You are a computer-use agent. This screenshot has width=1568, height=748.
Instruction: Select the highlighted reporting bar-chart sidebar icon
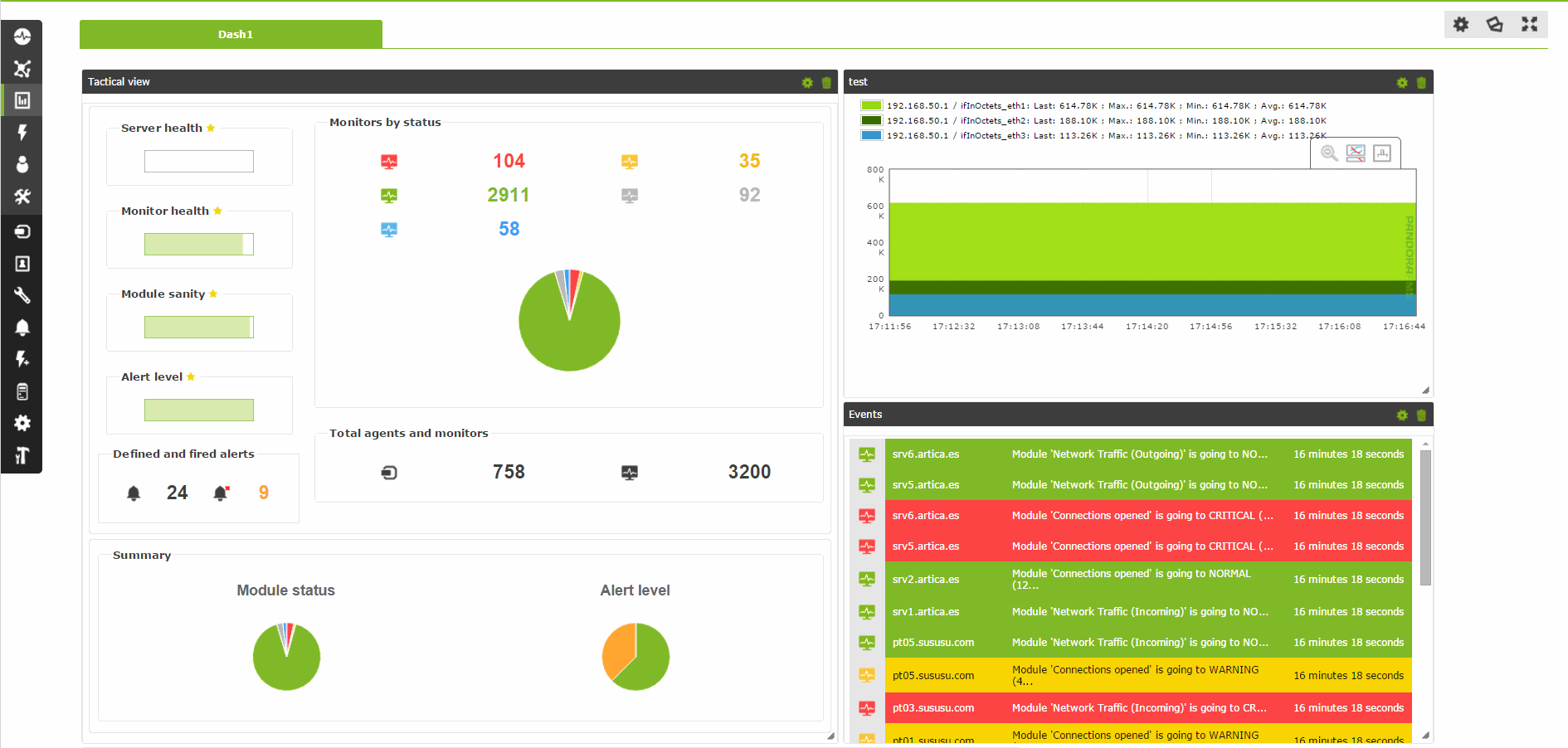(x=22, y=100)
